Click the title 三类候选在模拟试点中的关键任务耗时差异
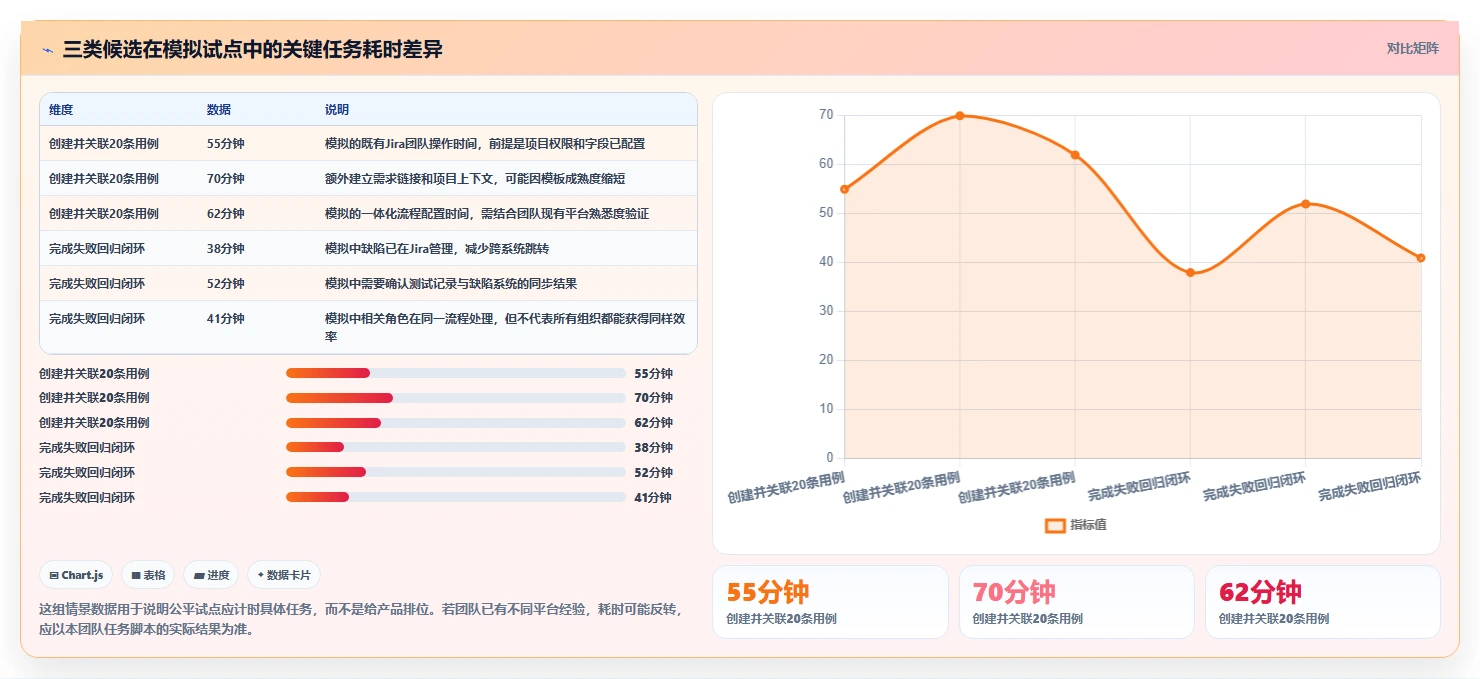Image resolution: width=1480 pixels, height=679 pixels. click(x=252, y=49)
